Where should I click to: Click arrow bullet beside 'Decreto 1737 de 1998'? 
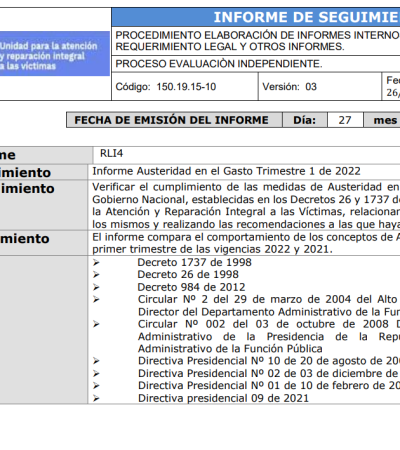click(96, 263)
